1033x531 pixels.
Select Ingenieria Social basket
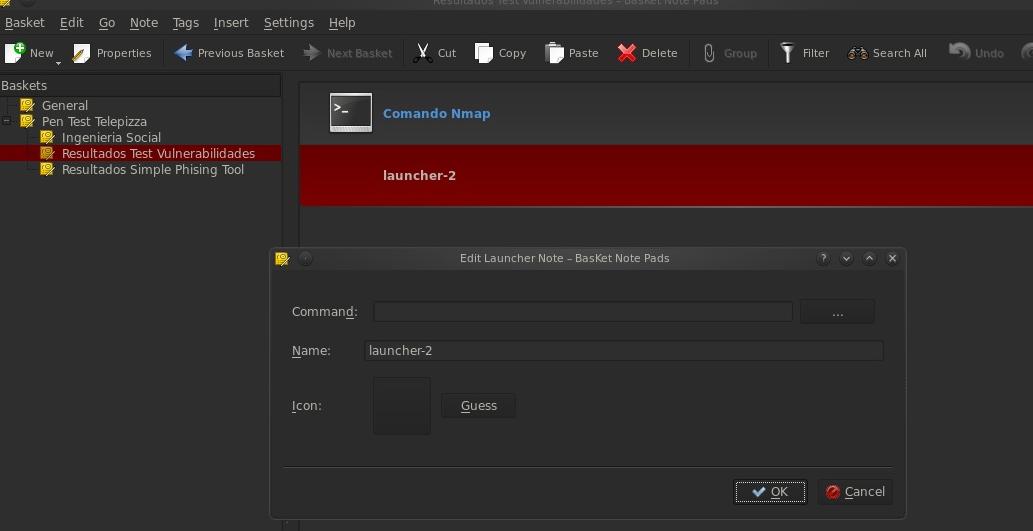110,137
